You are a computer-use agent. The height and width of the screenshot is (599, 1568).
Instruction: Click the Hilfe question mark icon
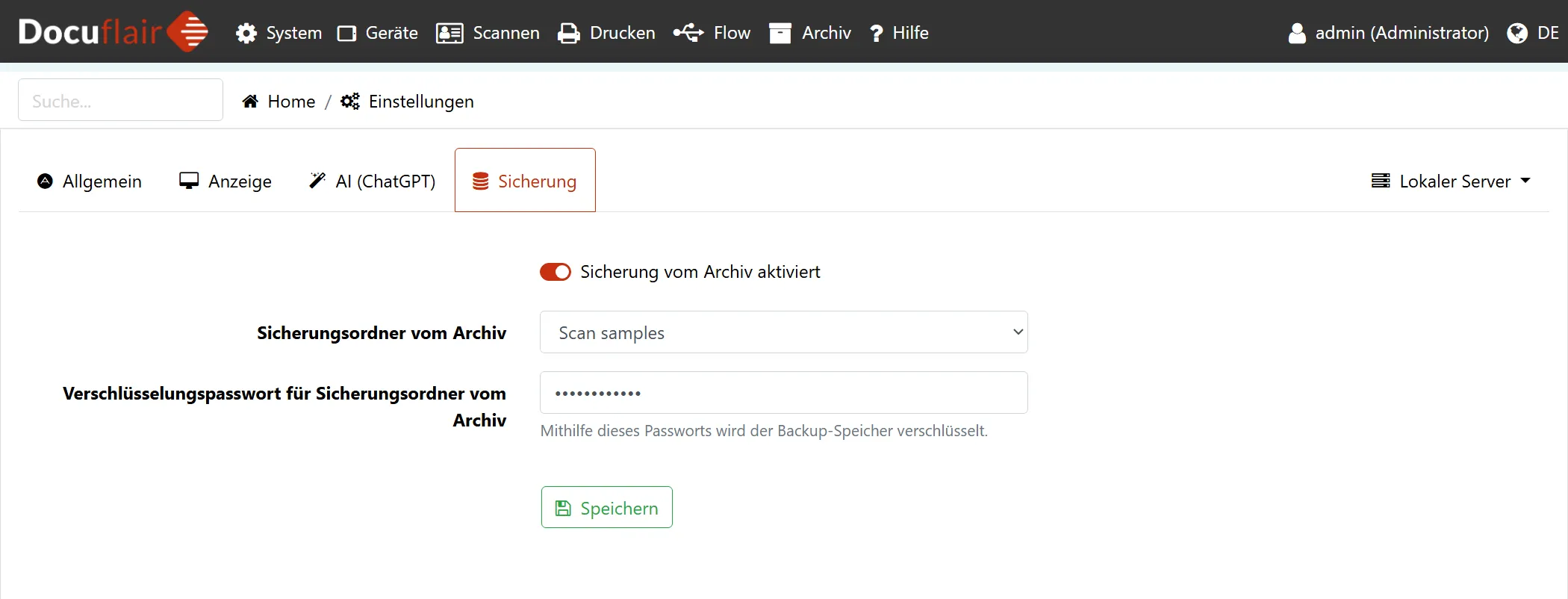tap(877, 34)
